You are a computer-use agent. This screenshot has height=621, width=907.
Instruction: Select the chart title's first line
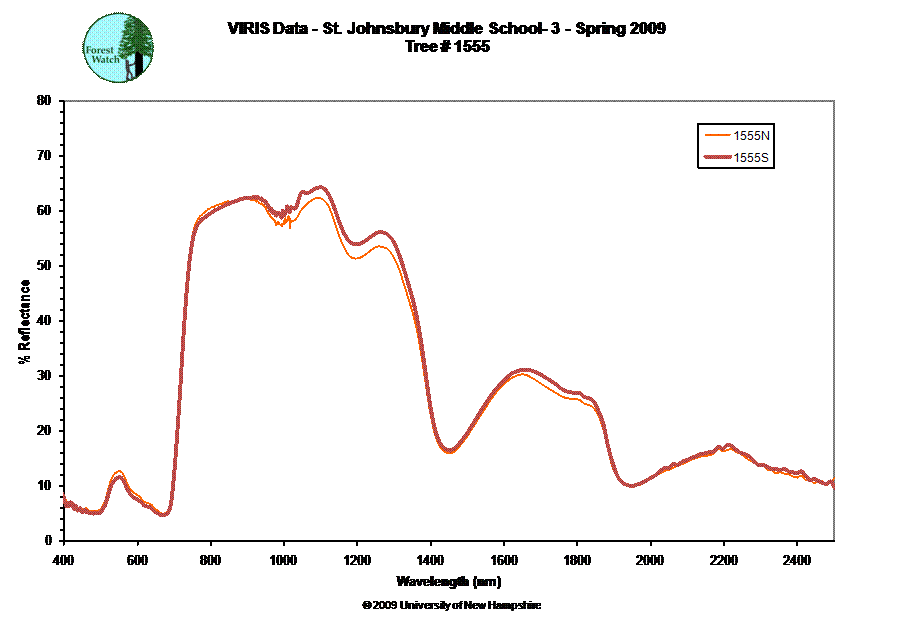click(x=446, y=29)
